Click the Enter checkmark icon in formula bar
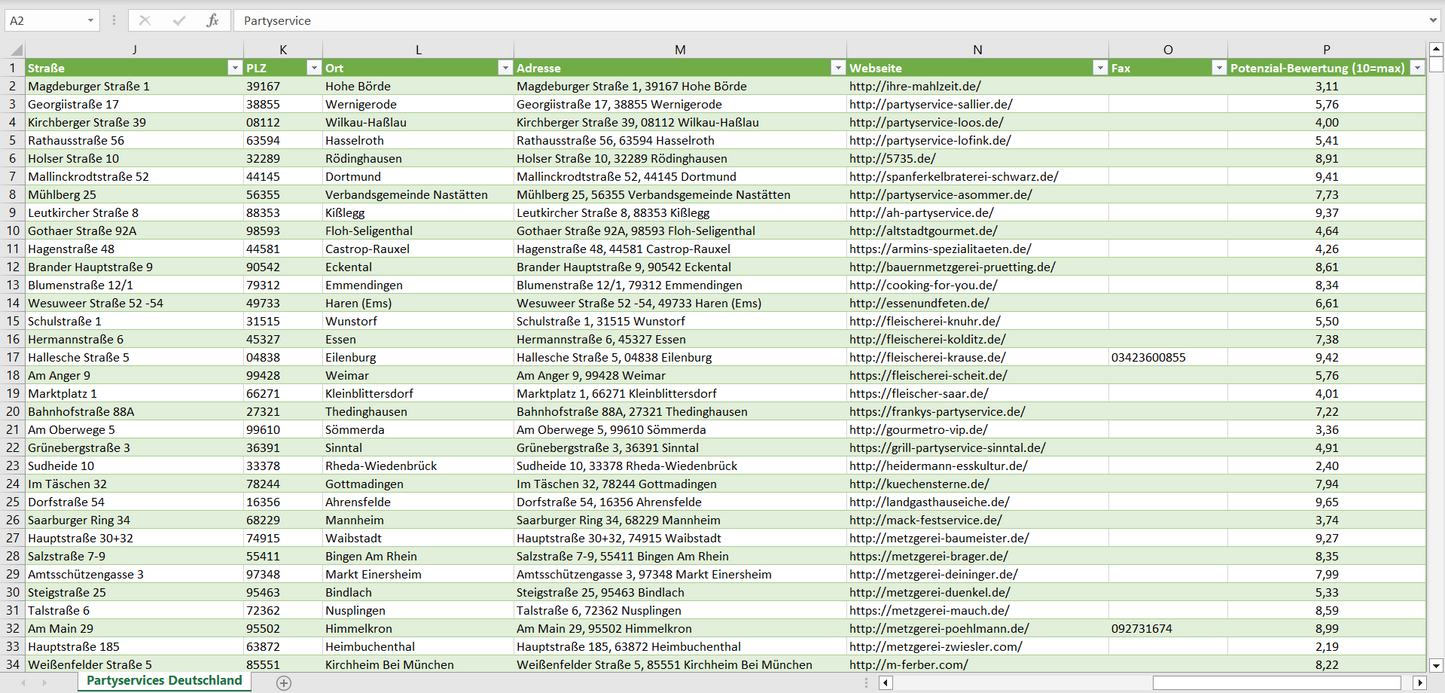1445x693 pixels. pos(179,20)
